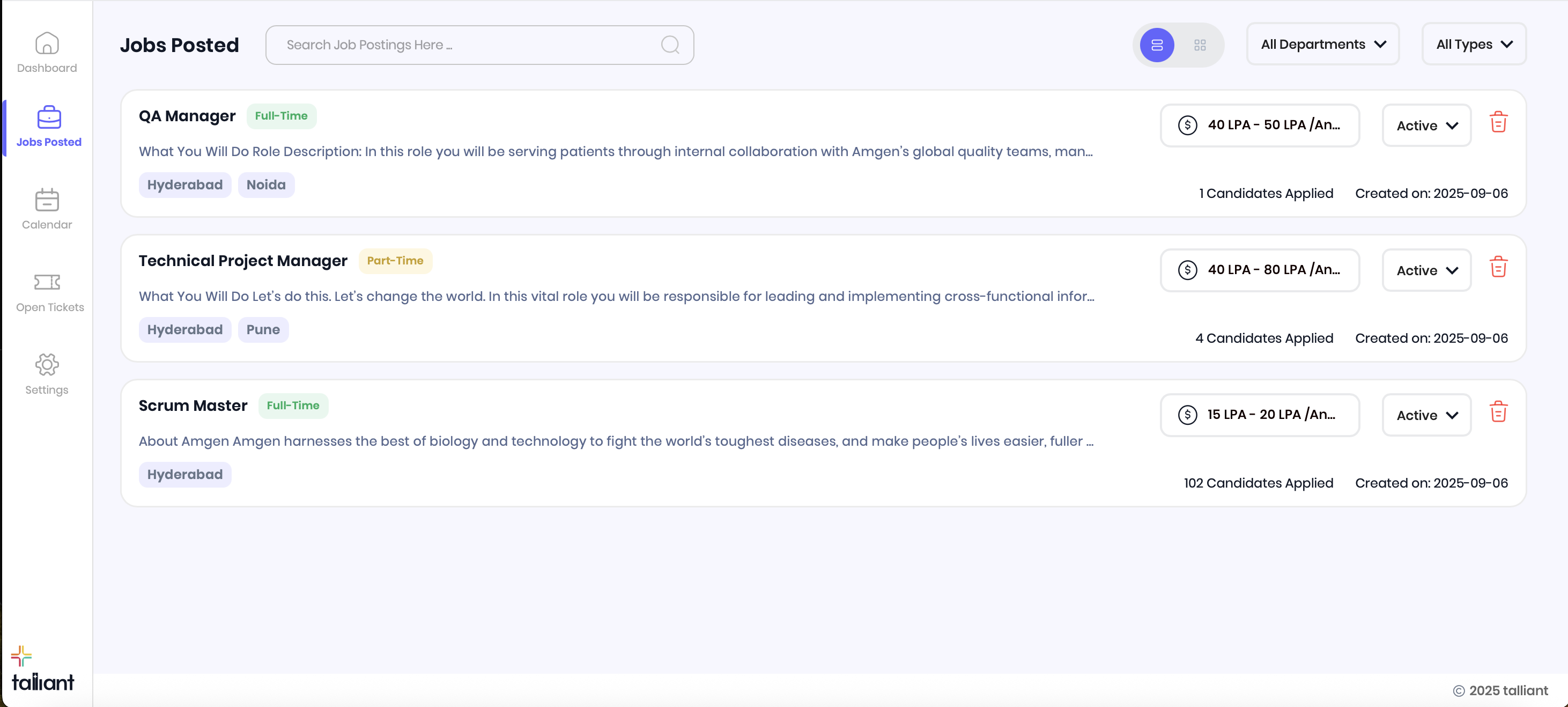Click Scrum Master trash icon
This screenshot has height=707, width=1568.
1498,413
